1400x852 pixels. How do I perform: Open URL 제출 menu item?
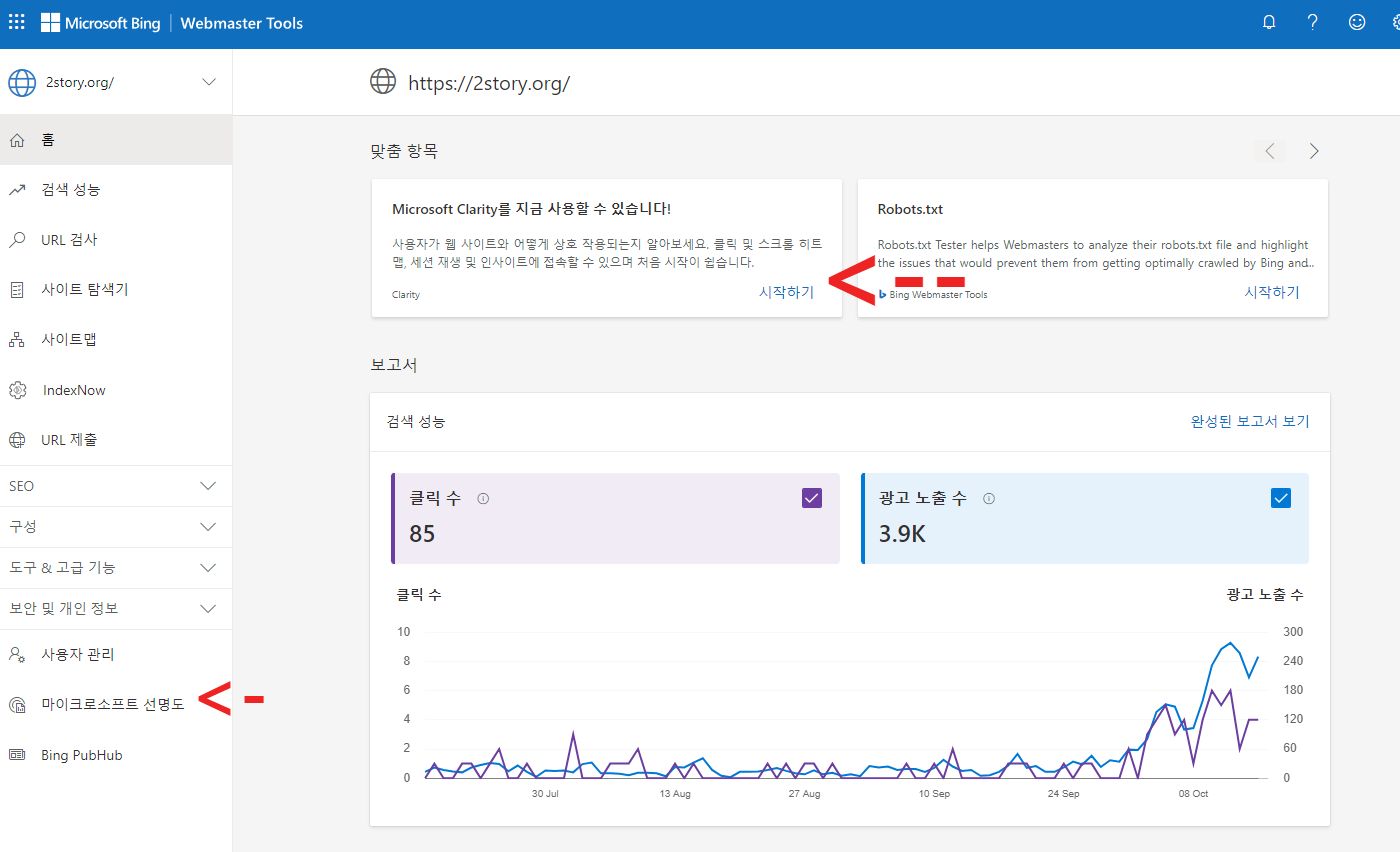coord(116,440)
